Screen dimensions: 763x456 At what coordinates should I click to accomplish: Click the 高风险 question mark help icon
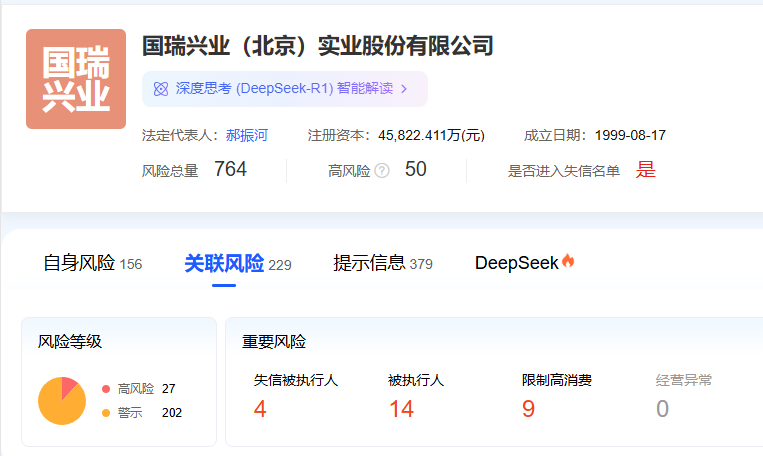point(382,171)
